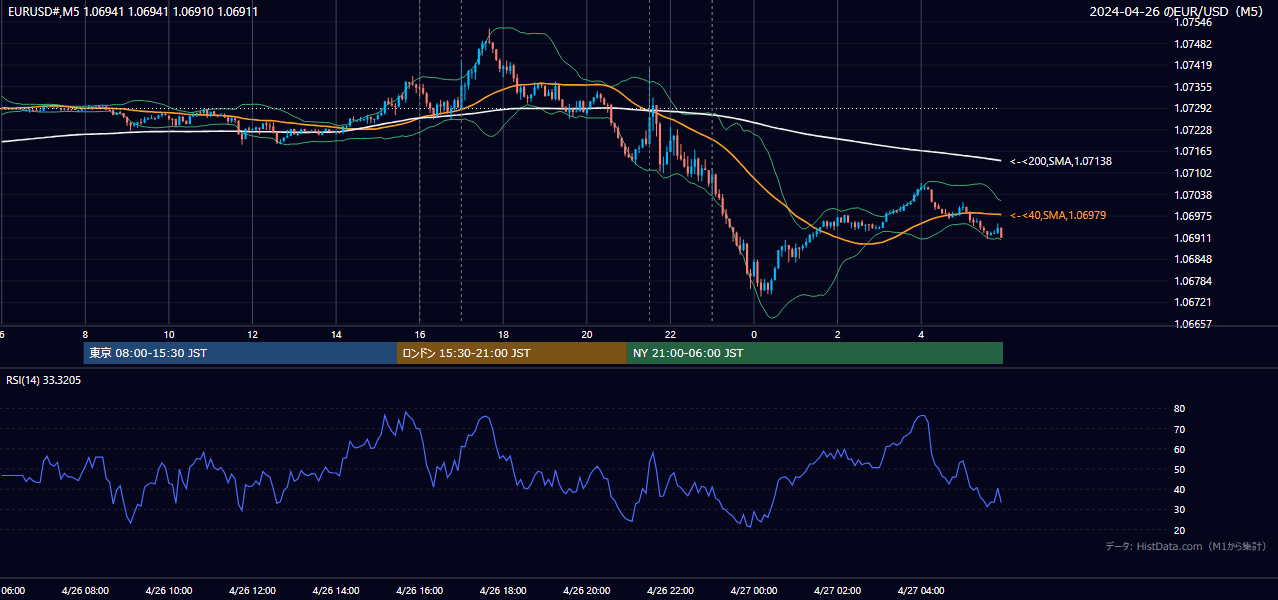Click the 4/27 00:00 date axis label
Image resolution: width=1278 pixels, height=600 pixels.
point(754,591)
